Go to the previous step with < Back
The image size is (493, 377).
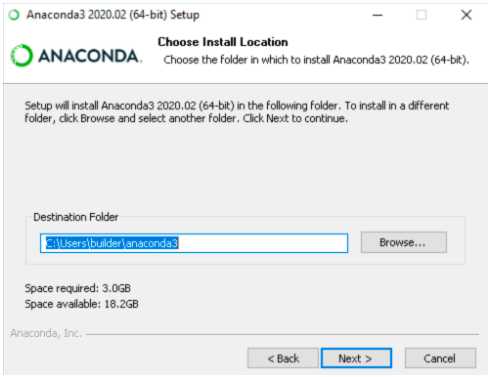(283, 358)
